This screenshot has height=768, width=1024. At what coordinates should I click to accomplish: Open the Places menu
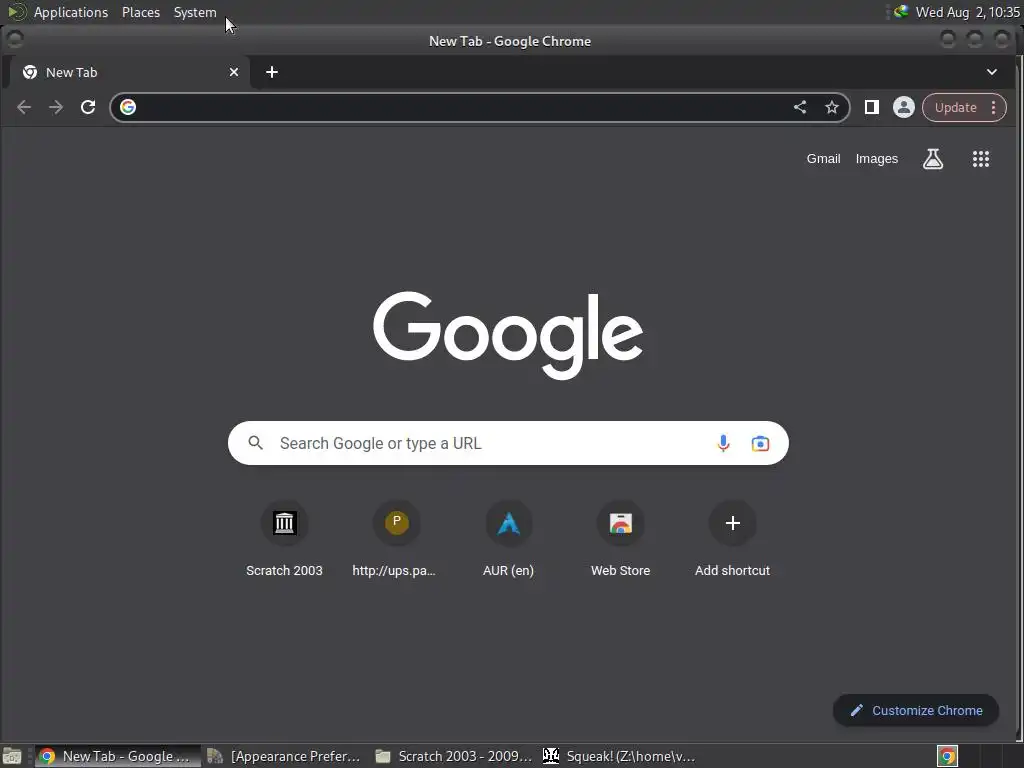click(x=141, y=12)
